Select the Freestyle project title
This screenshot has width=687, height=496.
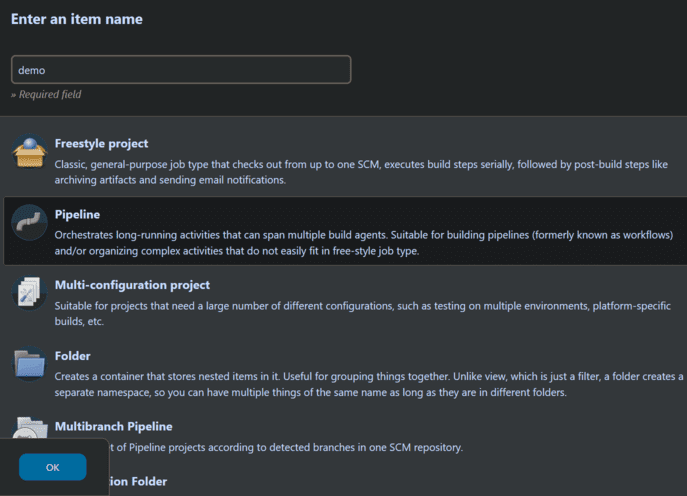[x=101, y=143]
